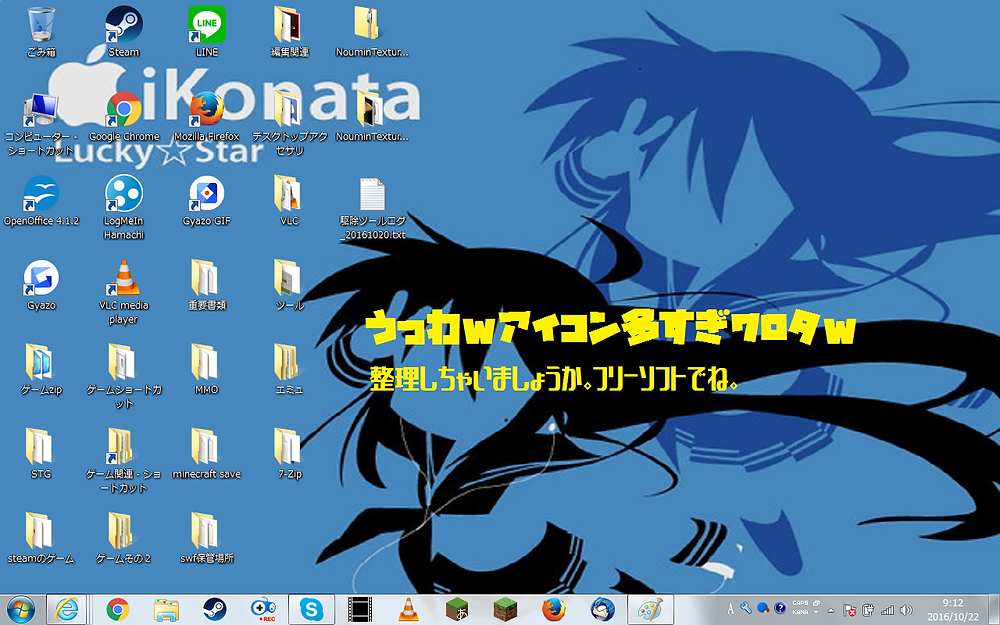
Task: Open the STG folder
Action: point(41,454)
